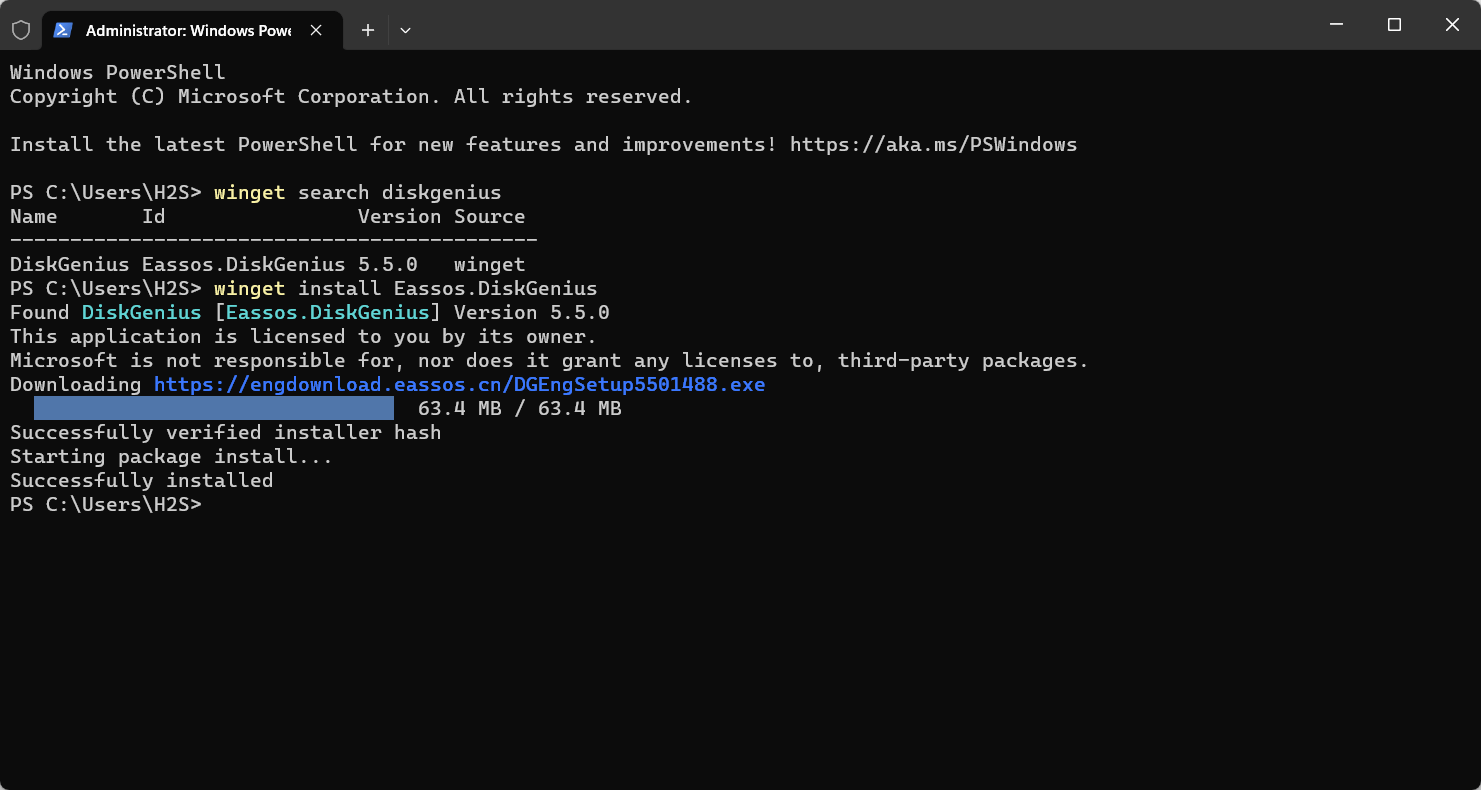Click the shield icon in the title bar
The width and height of the screenshot is (1481, 790).
[x=21, y=30]
